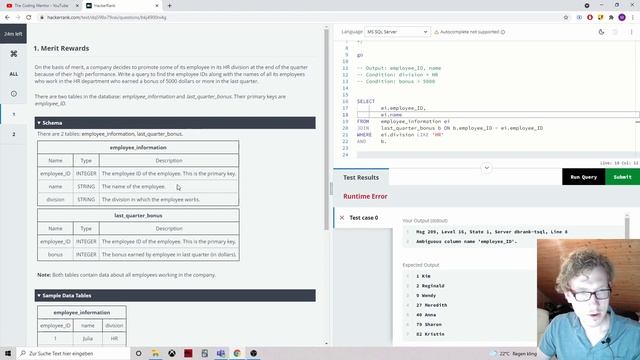Go to question 1 in sidebar
This screenshot has width=640, height=360.
pyautogui.click(x=13, y=114)
